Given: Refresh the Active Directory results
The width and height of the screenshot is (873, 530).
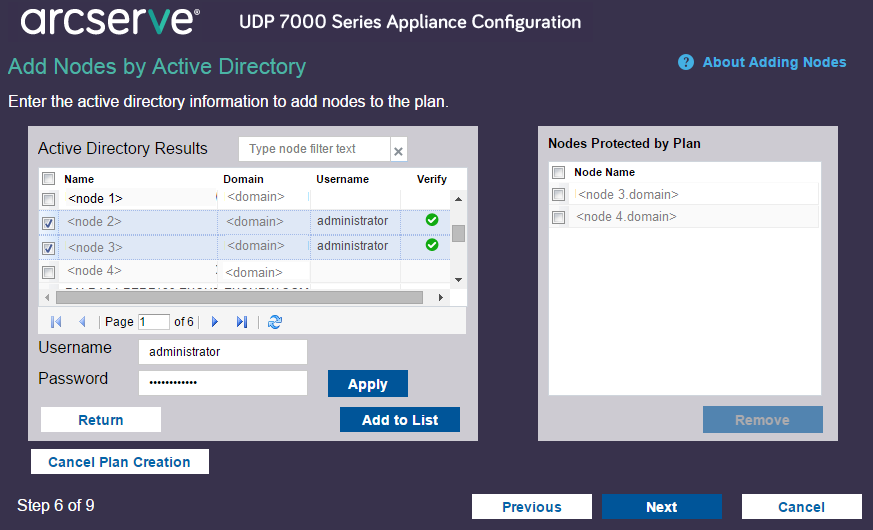Looking at the screenshot, I should (275, 322).
